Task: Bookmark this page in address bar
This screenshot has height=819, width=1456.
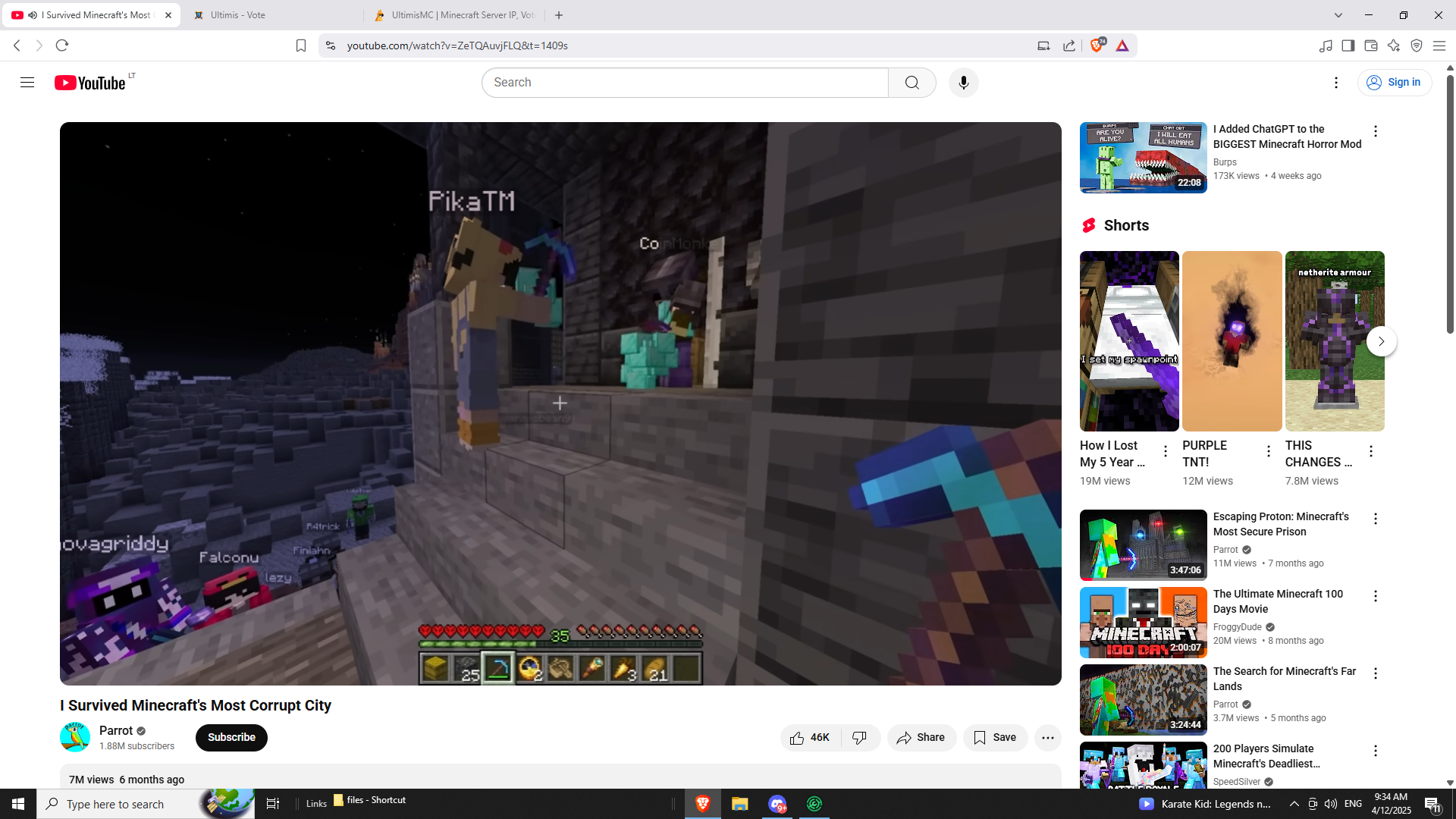Action: pos(301,45)
